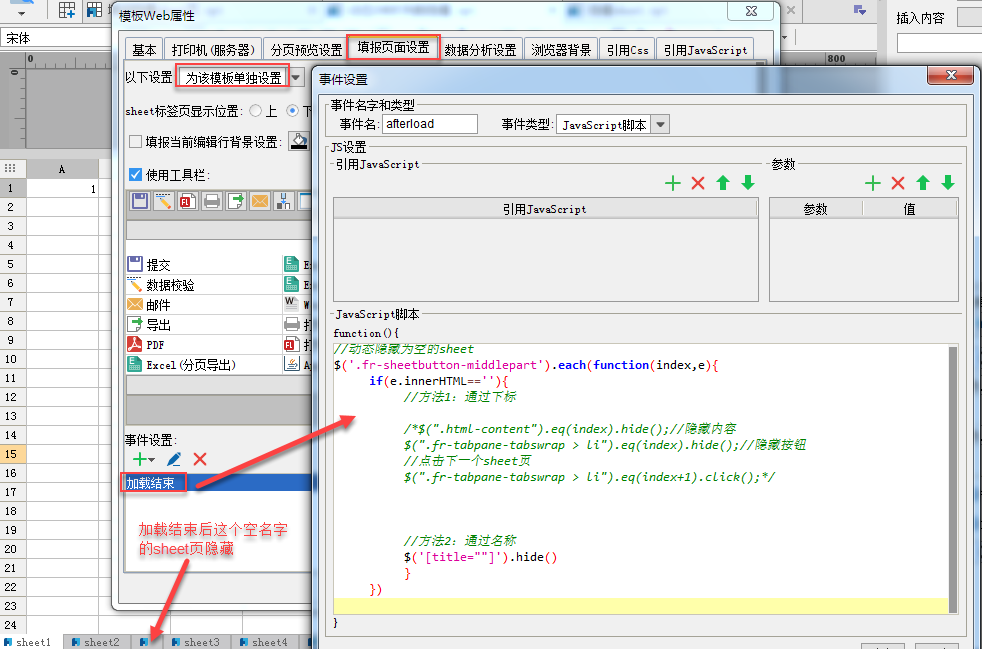The image size is (982, 649).
Task: Click the Flash print FL toolbar icon
Action: tap(188, 201)
